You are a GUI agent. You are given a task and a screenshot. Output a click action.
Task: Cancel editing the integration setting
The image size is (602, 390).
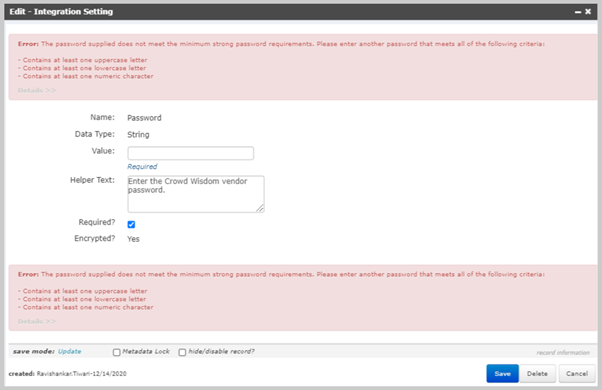pyautogui.click(x=577, y=373)
